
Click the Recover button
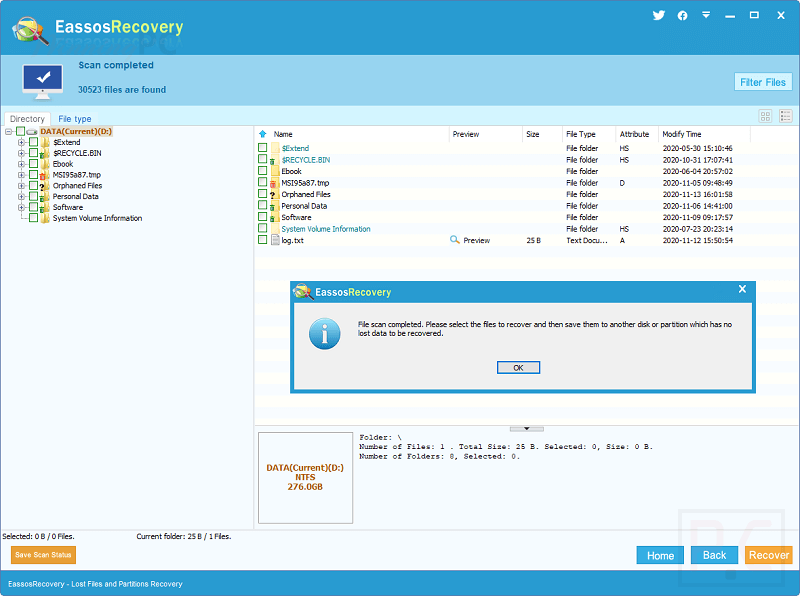[769, 555]
